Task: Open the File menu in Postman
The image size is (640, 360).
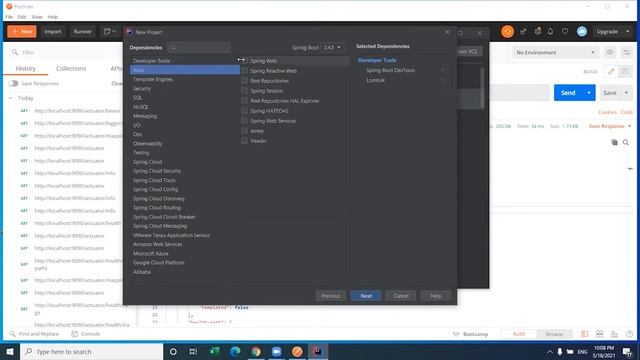Action: (x=9, y=17)
